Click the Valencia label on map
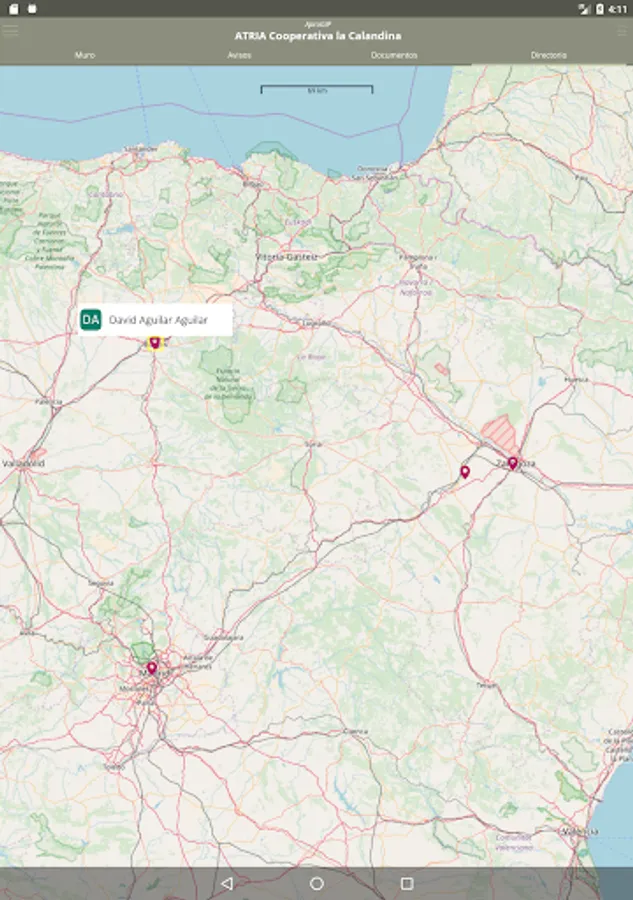This screenshot has height=900, width=633. (580, 831)
